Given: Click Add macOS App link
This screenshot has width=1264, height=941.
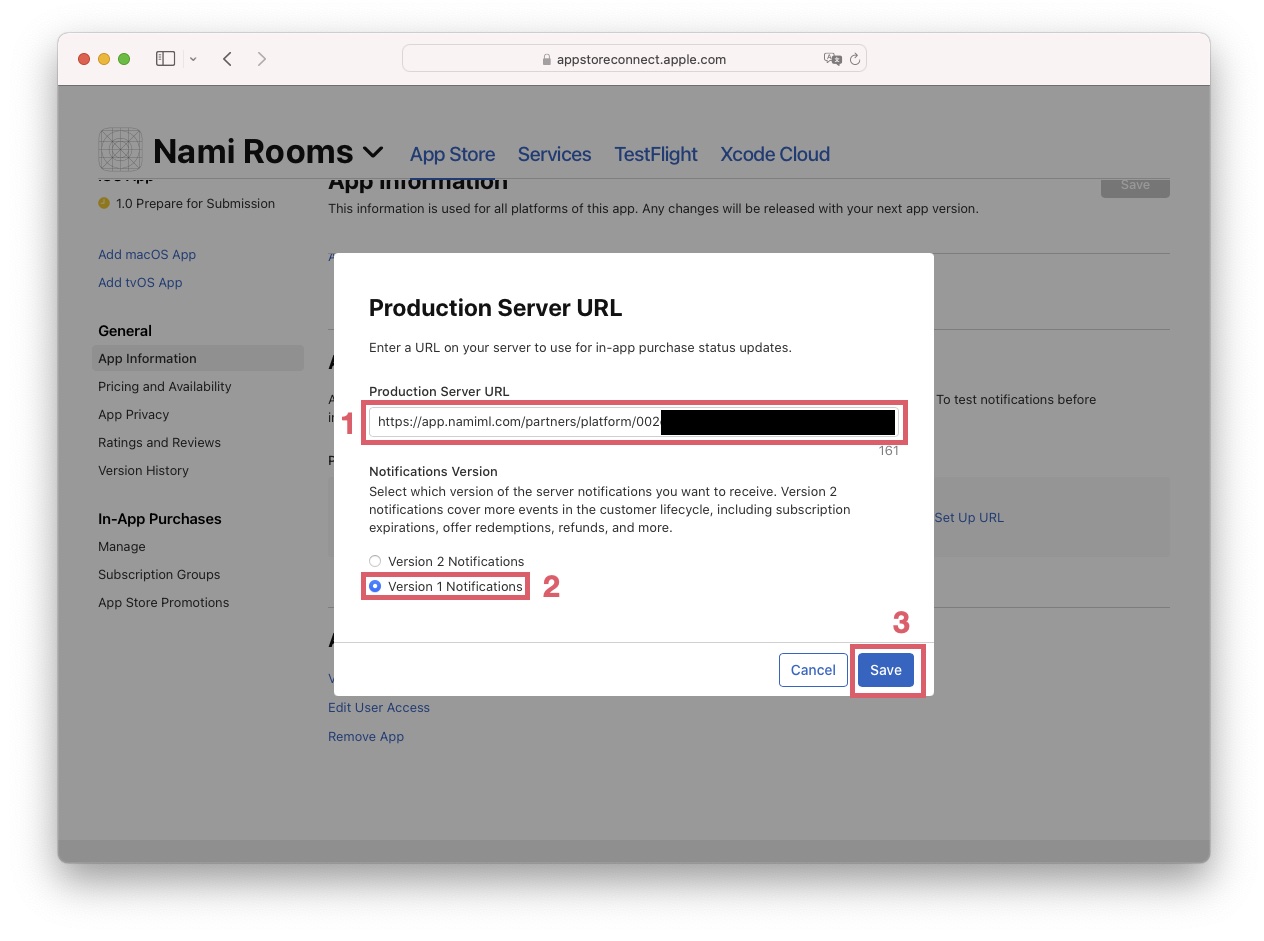Looking at the screenshot, I should click(147, 254).
